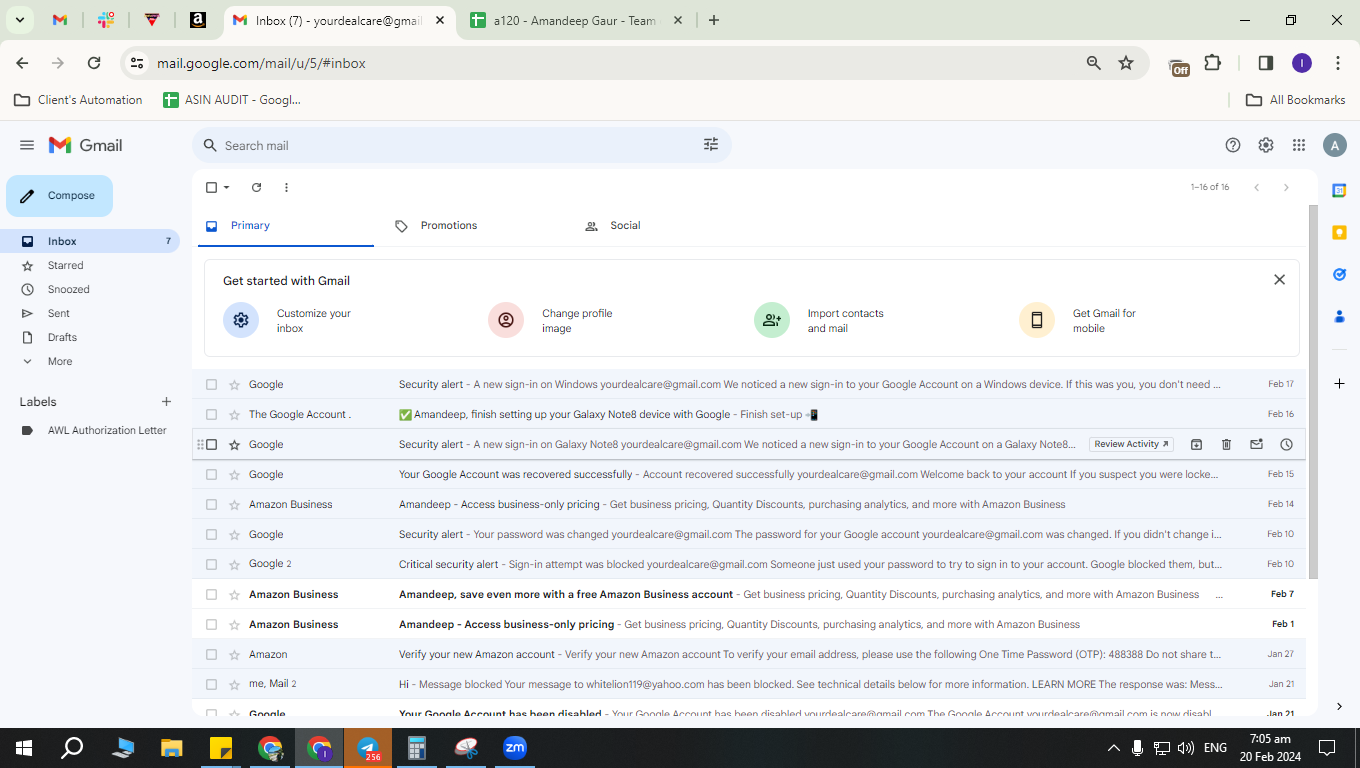Open Gmail Support help icon

pyautogui.click(x=1233, y=145)
